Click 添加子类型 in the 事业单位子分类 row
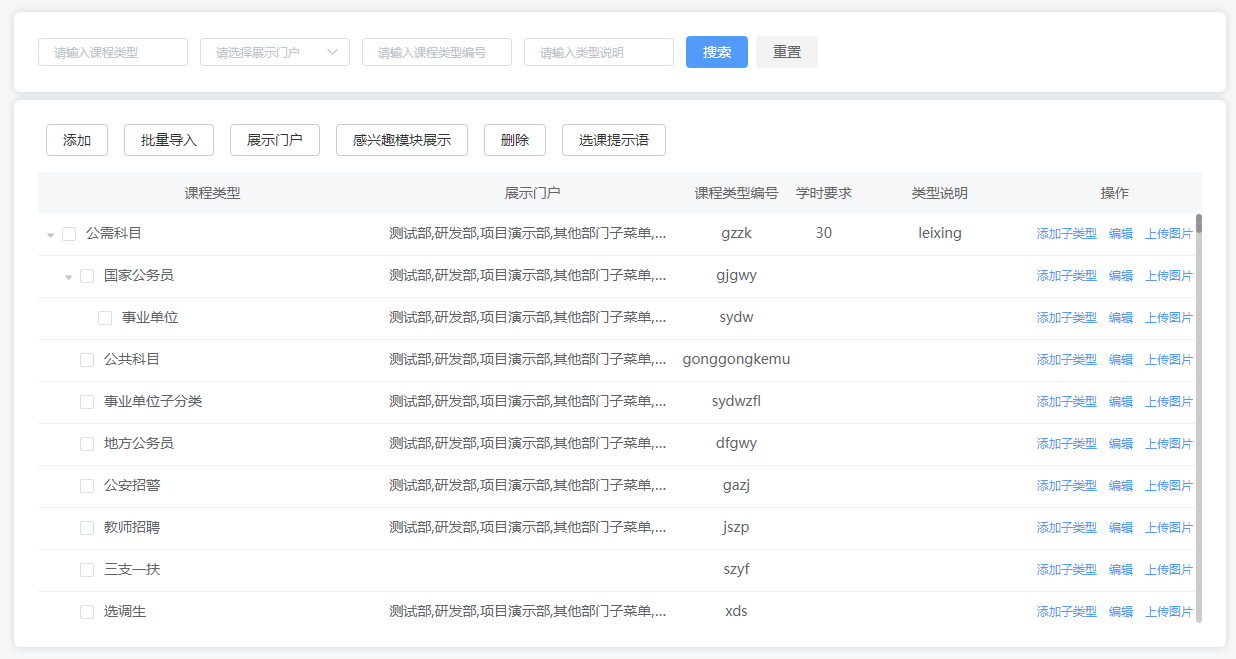This screenshot has height=659, width=1236. 1067,402
